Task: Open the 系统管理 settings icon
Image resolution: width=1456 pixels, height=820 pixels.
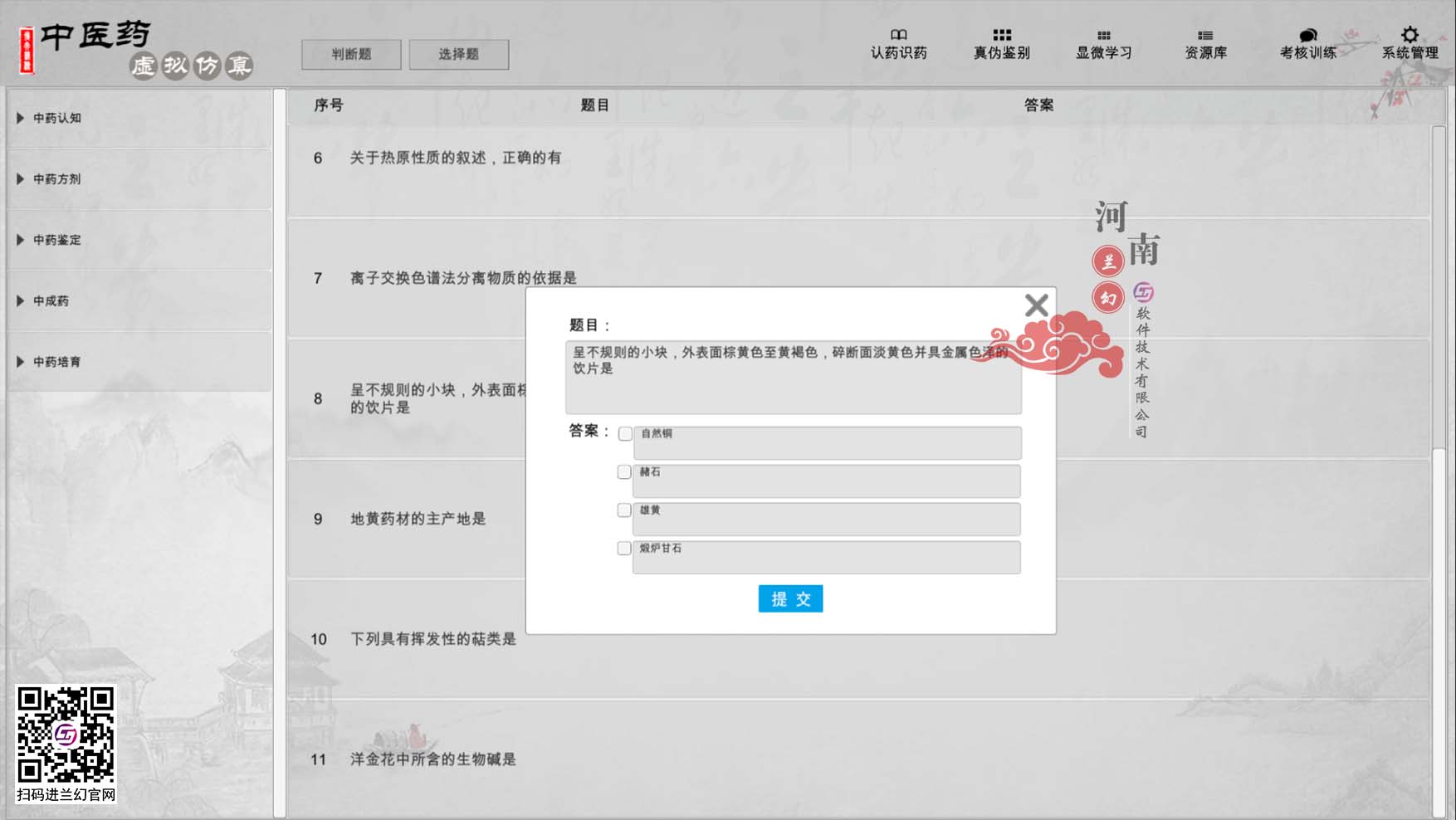Action: (1409, 43)
